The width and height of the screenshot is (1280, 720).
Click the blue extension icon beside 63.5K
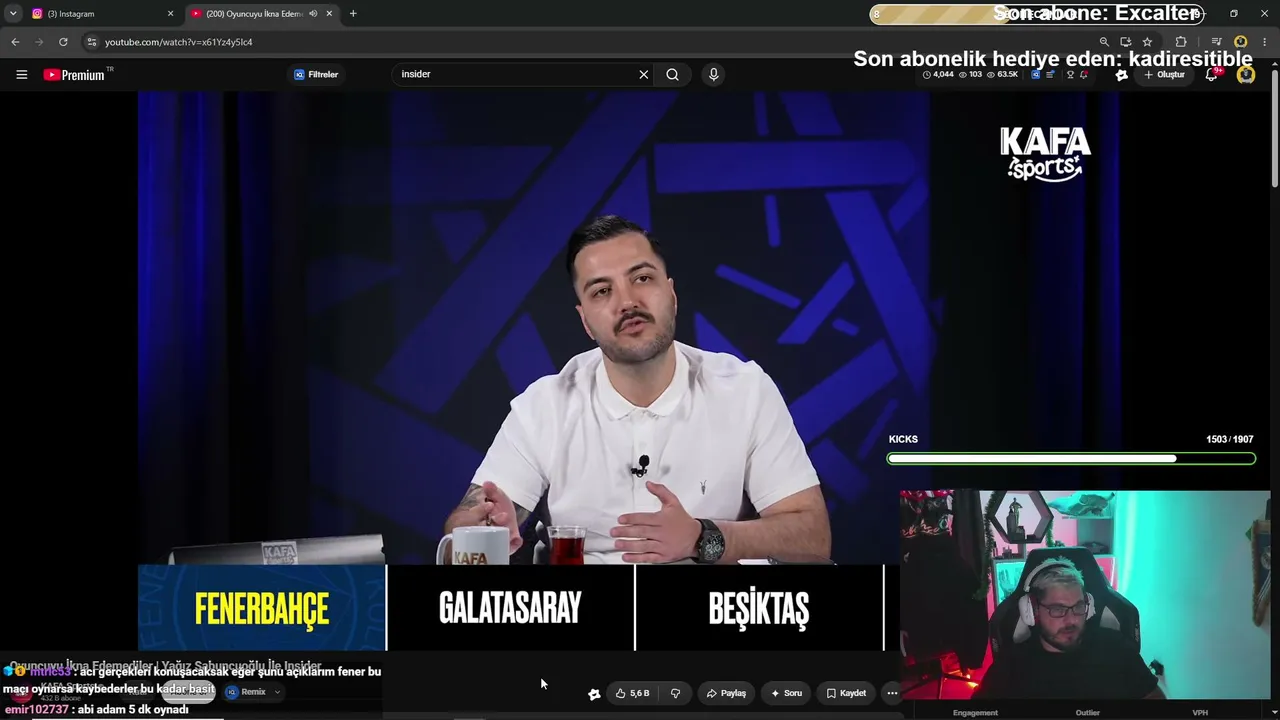tap(1036, 75)
